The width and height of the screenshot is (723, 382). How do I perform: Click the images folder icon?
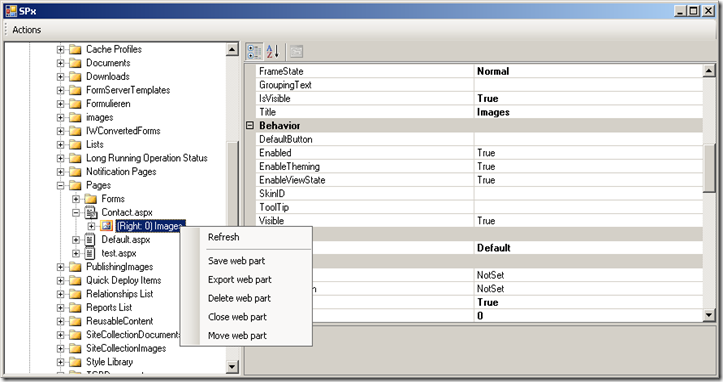[75, 117]
